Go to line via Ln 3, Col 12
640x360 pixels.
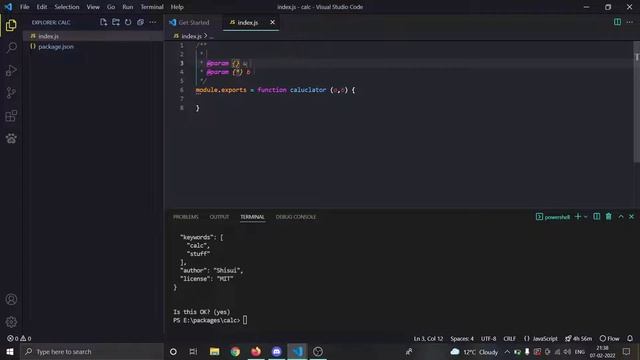428,338
